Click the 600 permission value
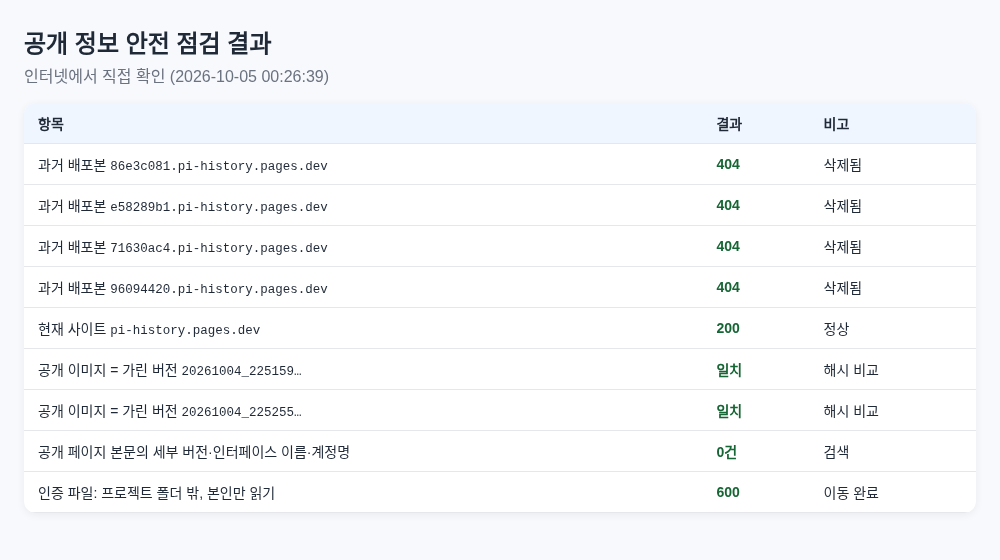 click(x=728, y=492)
